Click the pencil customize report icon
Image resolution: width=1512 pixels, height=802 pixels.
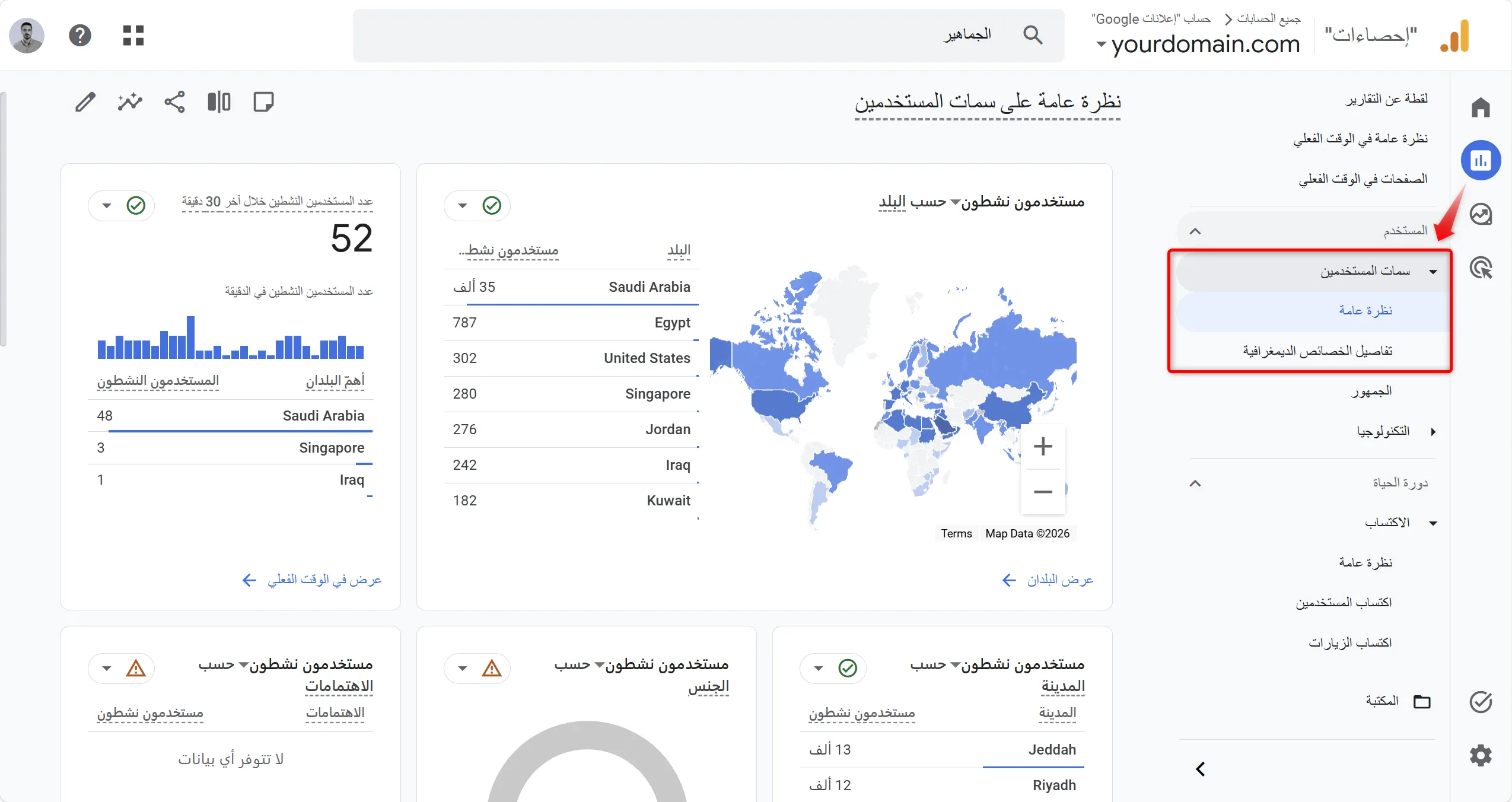[85, 102]
